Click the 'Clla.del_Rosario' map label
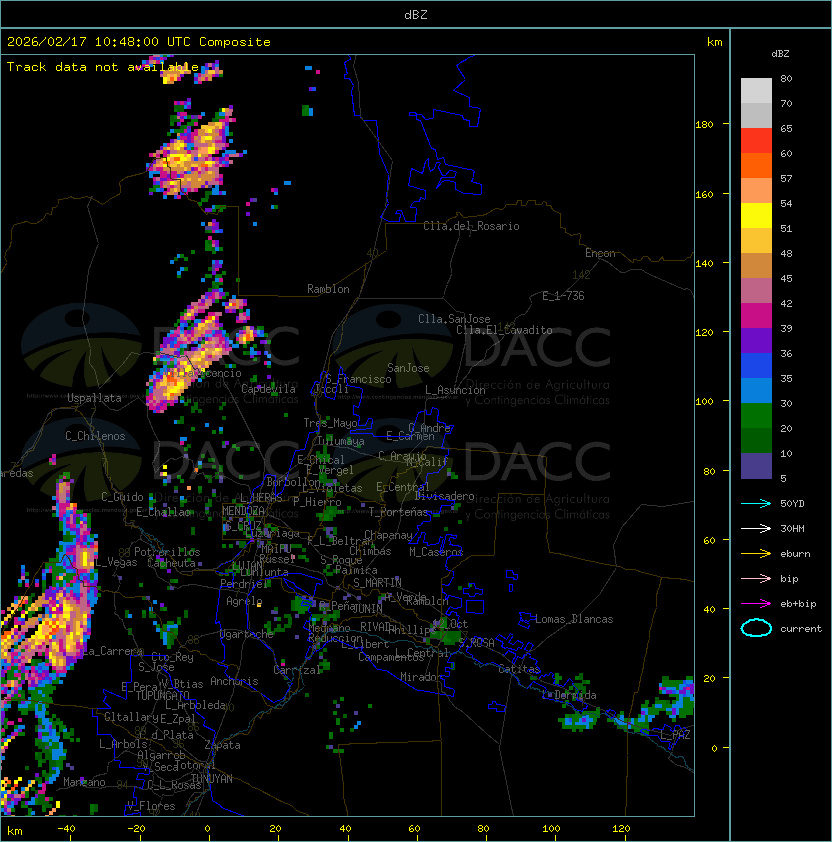 click(471, 226)
